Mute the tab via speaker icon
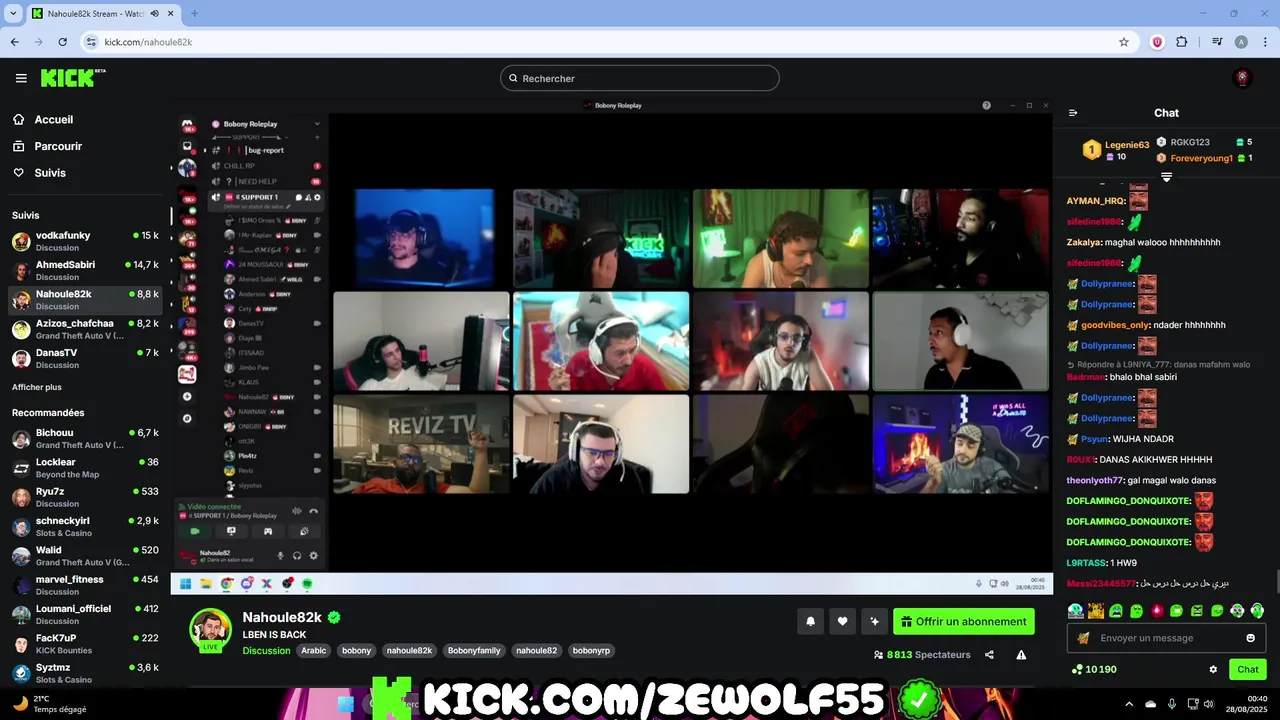Image resolution: width=1280 pixels, height=720 pixels. [x=154, y=13]
